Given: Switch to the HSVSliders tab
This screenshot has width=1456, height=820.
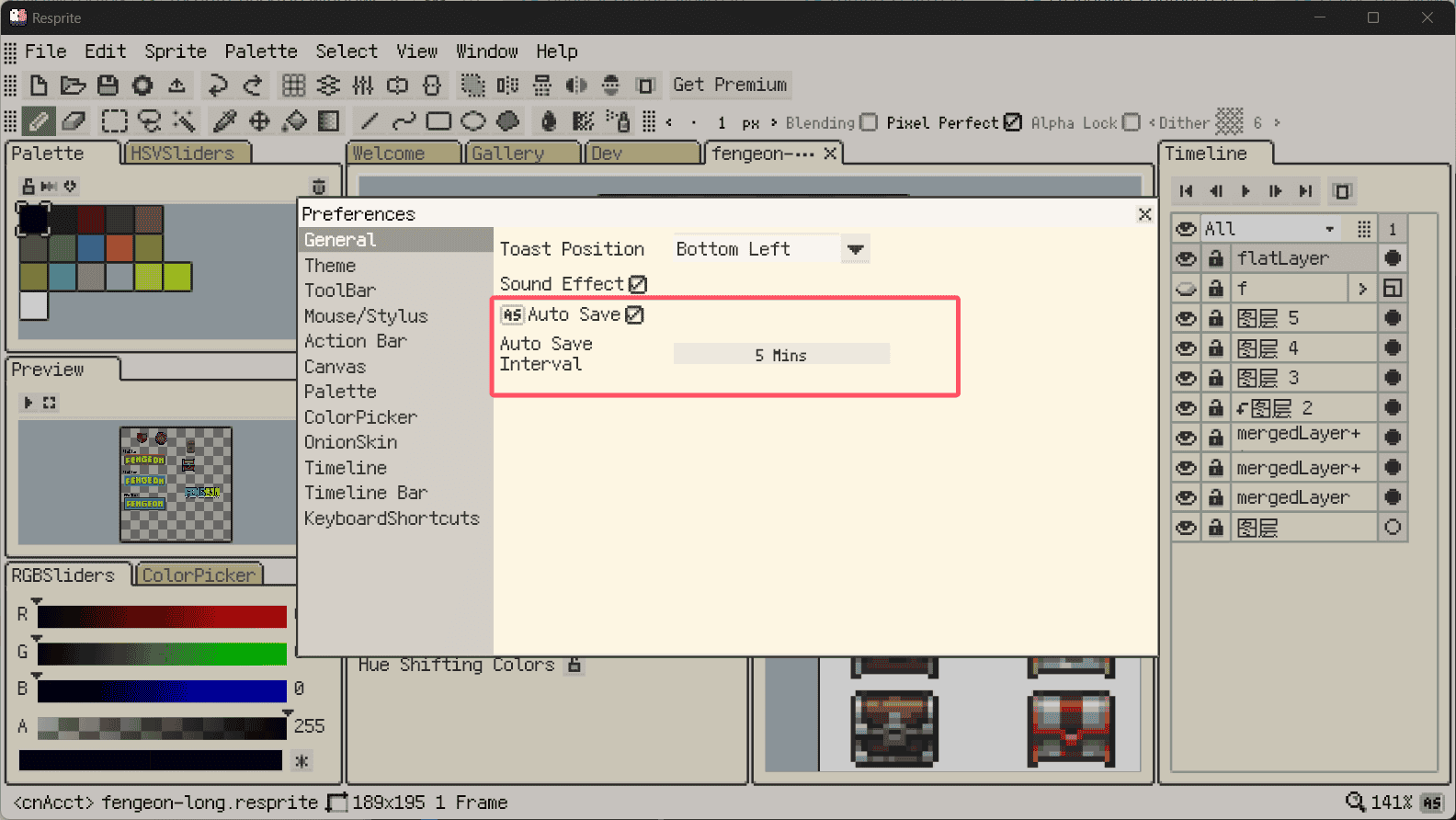Looking at the screenshot, I should tap(182, 154).
